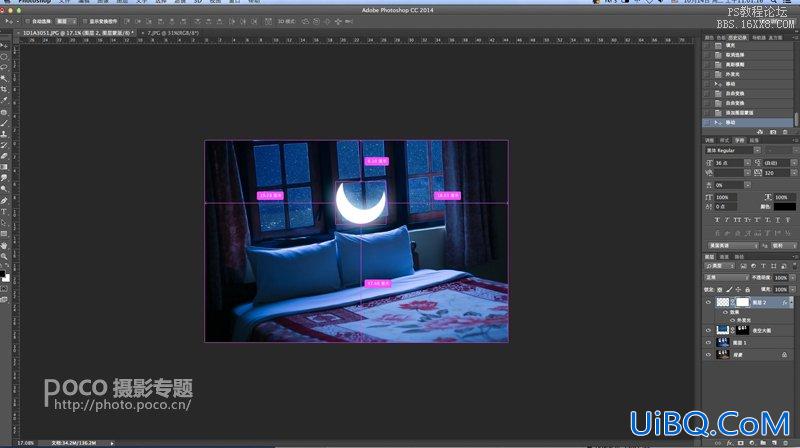Hide layer 图层 2 with its eye icon
This screenshot has height=448, width=800.
tap(708, 302)
